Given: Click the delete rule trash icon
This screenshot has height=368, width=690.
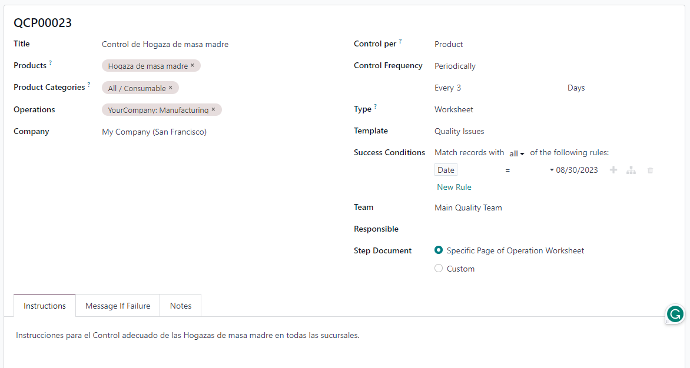Looking at the screenshot, I should coord(650,170).
